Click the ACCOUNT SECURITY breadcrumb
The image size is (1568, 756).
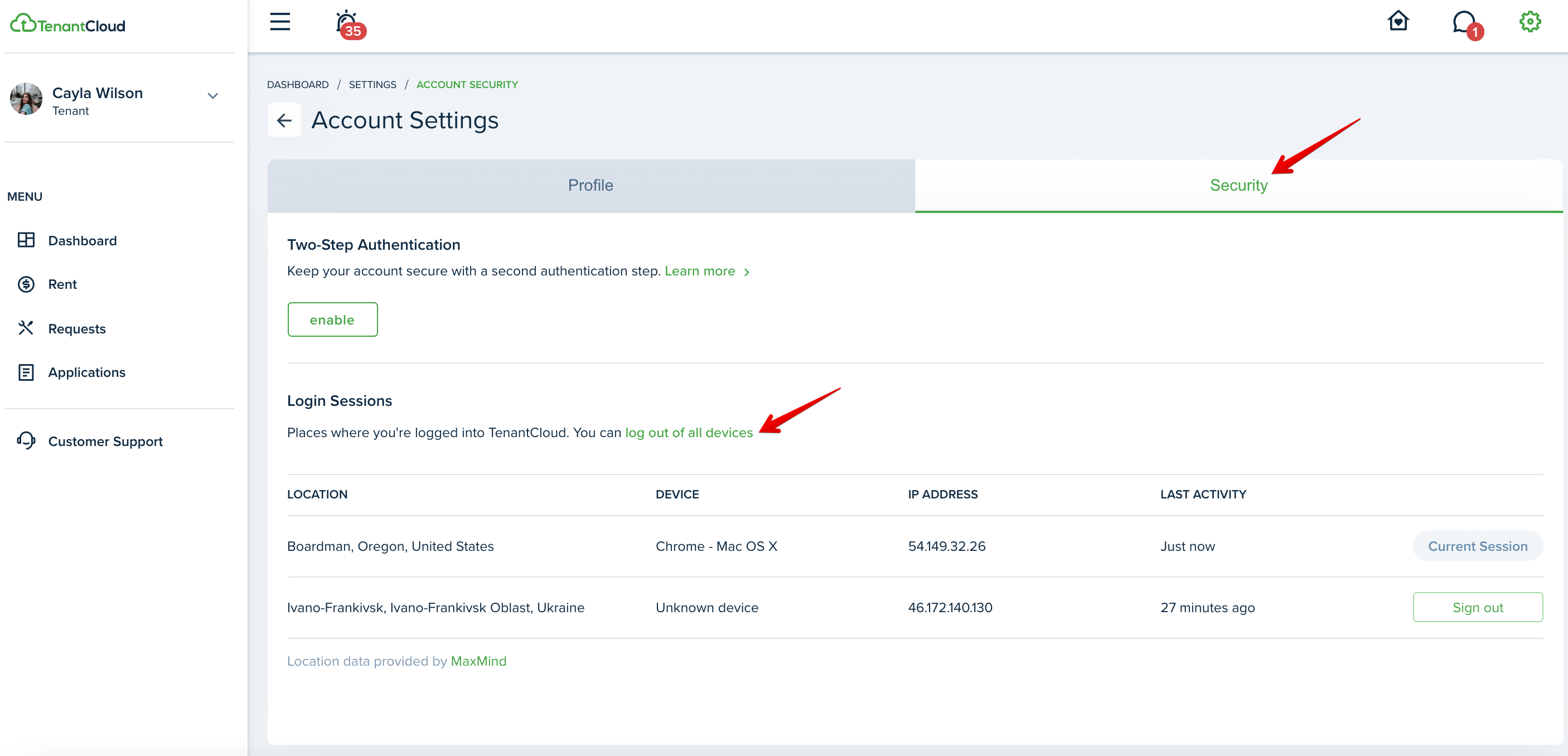pyautogui.click(x=467, y=85)
